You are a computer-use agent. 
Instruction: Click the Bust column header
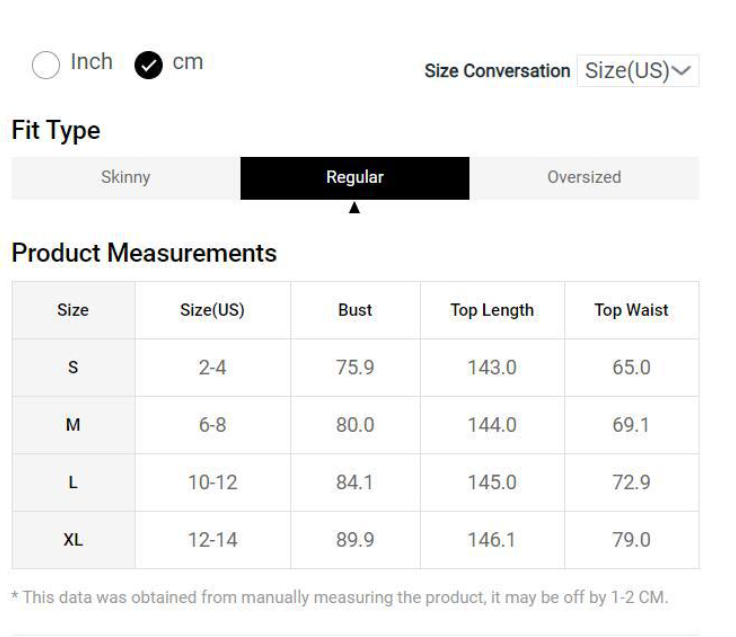[x=355, y=310]
